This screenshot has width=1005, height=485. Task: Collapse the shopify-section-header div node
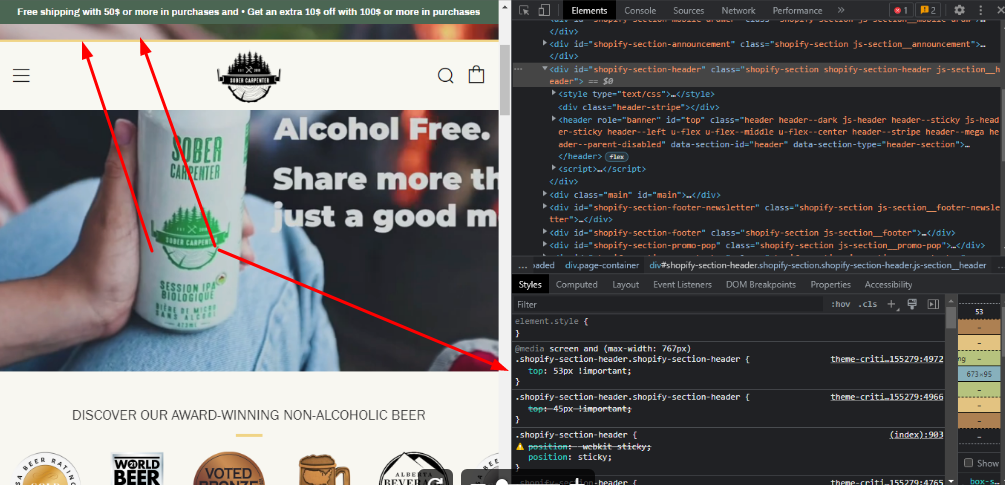[x=545, y=69]
